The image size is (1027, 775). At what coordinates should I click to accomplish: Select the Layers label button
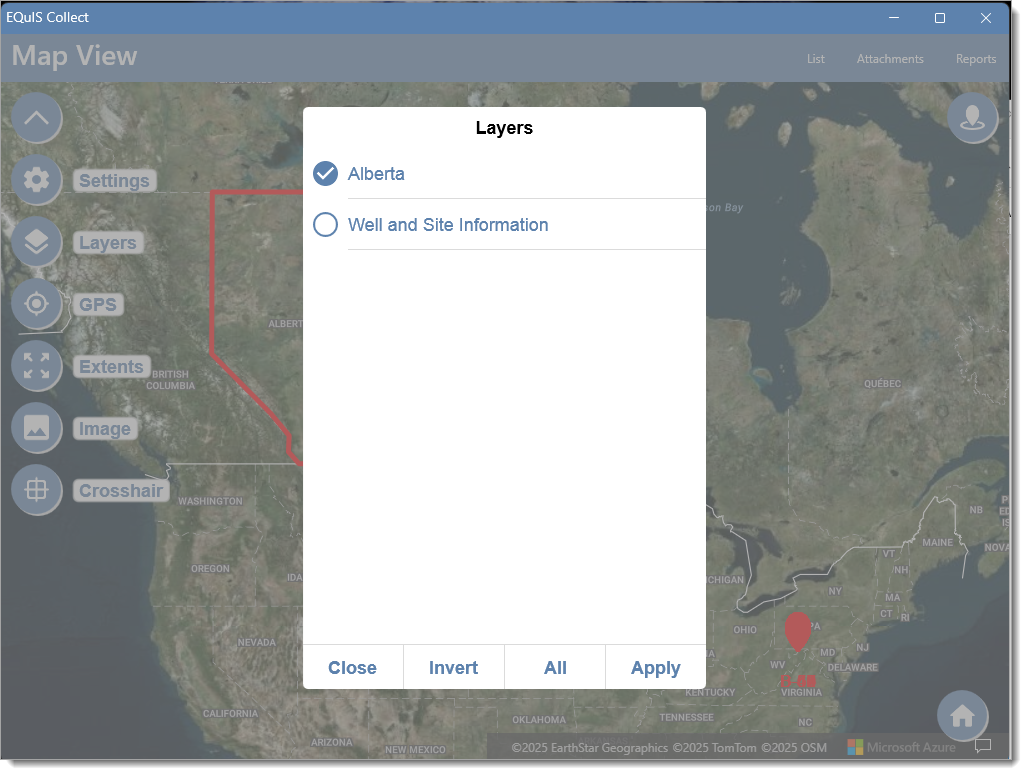pos(108,242)
